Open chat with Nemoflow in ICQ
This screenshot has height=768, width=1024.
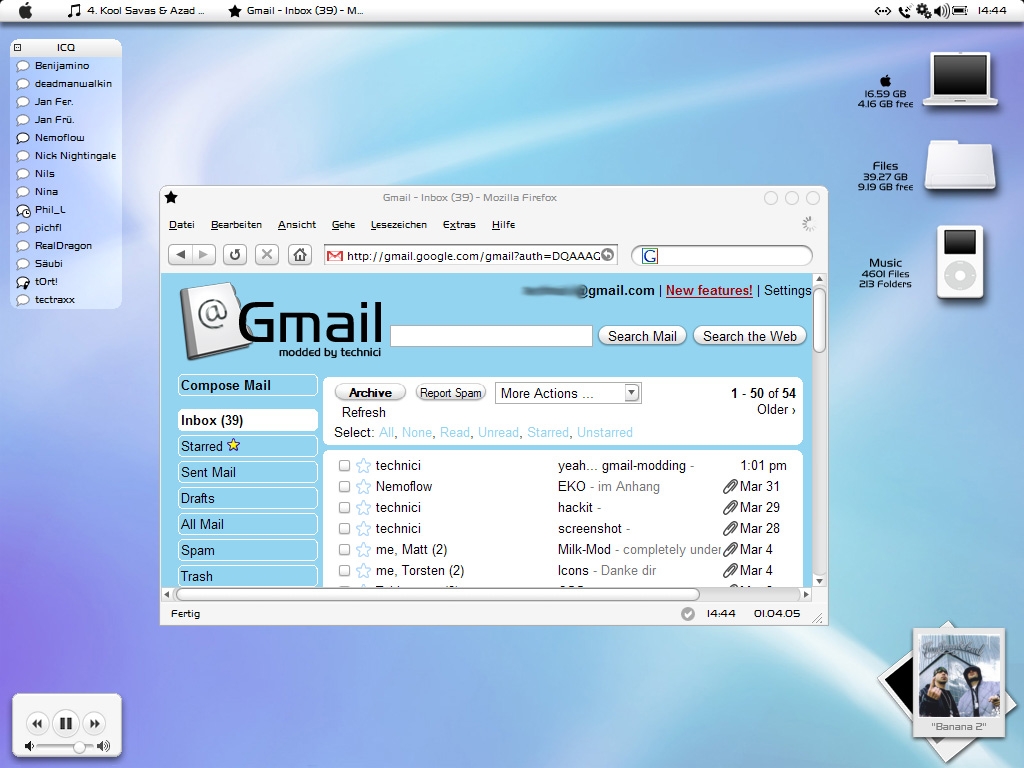pyautogui.click(x=59, y=138)
